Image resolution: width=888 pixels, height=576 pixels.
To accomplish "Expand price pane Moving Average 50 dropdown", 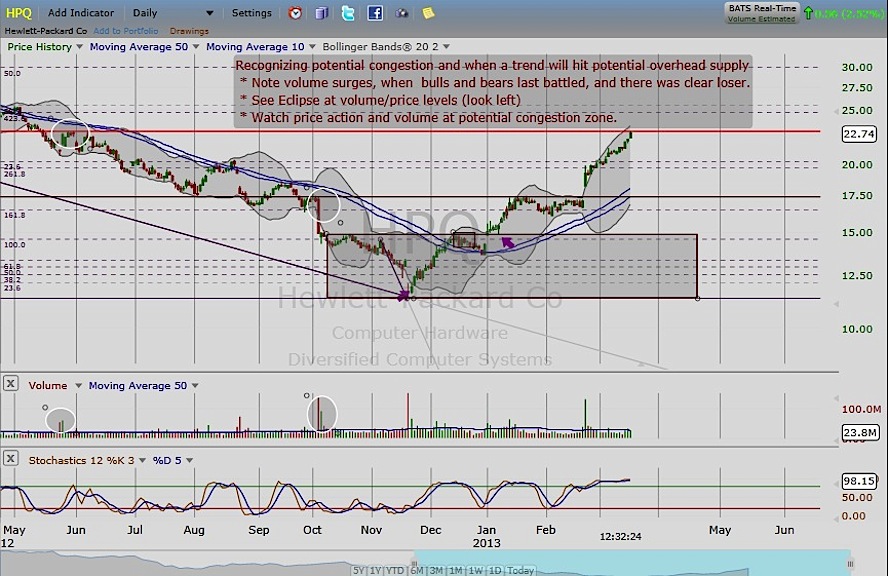I will click(196, 46).
